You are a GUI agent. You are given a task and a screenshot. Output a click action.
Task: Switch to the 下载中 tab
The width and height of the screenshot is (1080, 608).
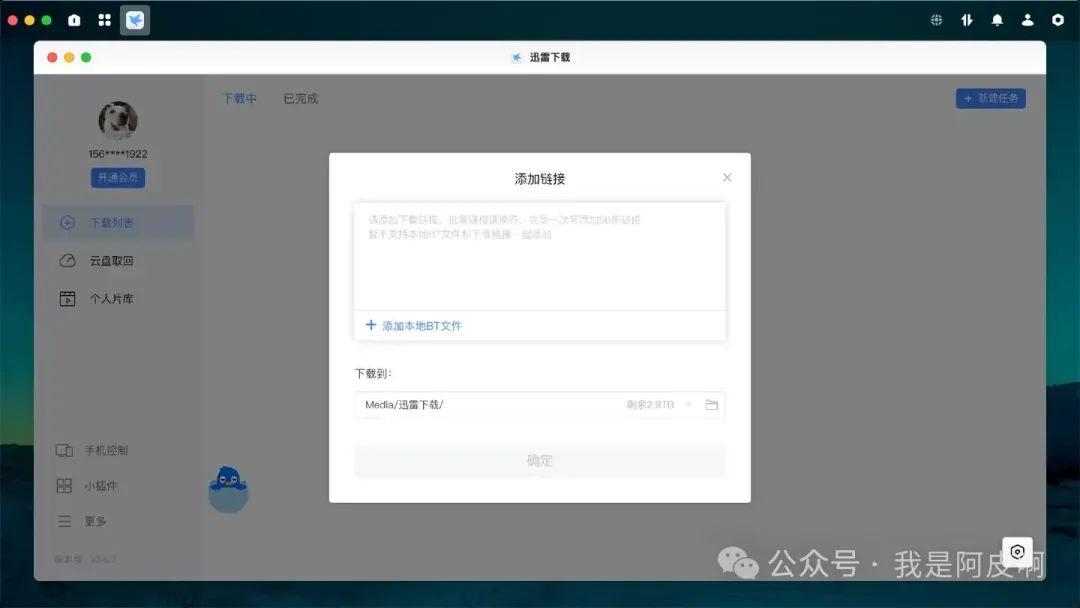click(x=239, y=98)
